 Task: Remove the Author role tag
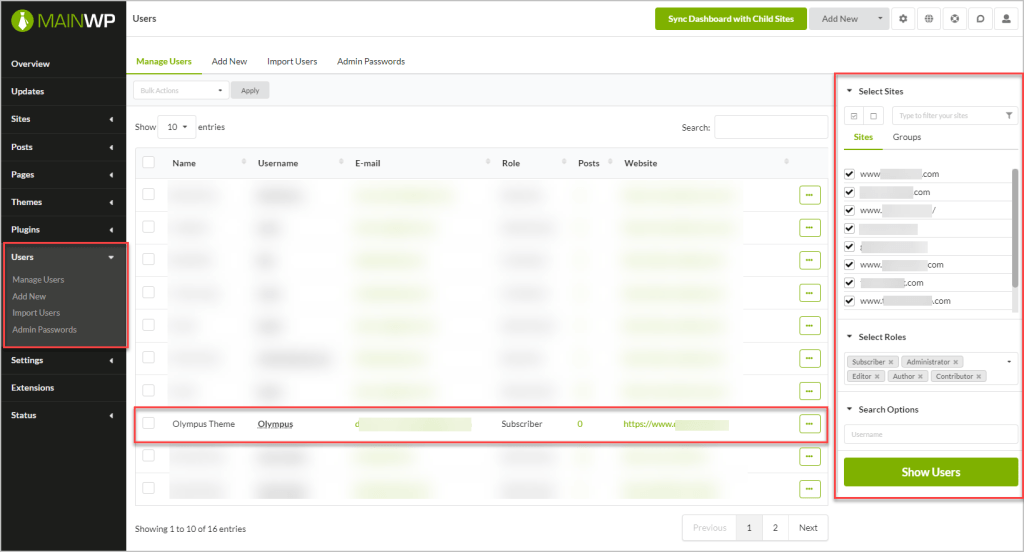920,376
